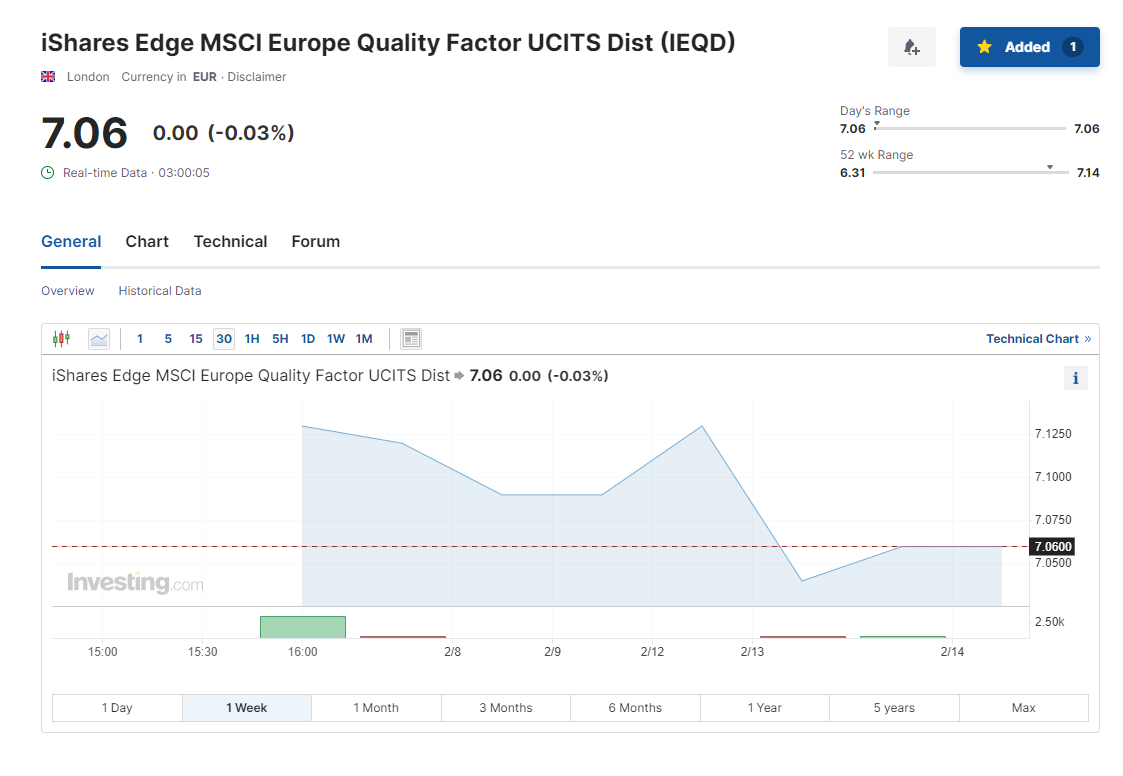Click the large price 7.06
1123x776 pixels.
pos(85,133)
